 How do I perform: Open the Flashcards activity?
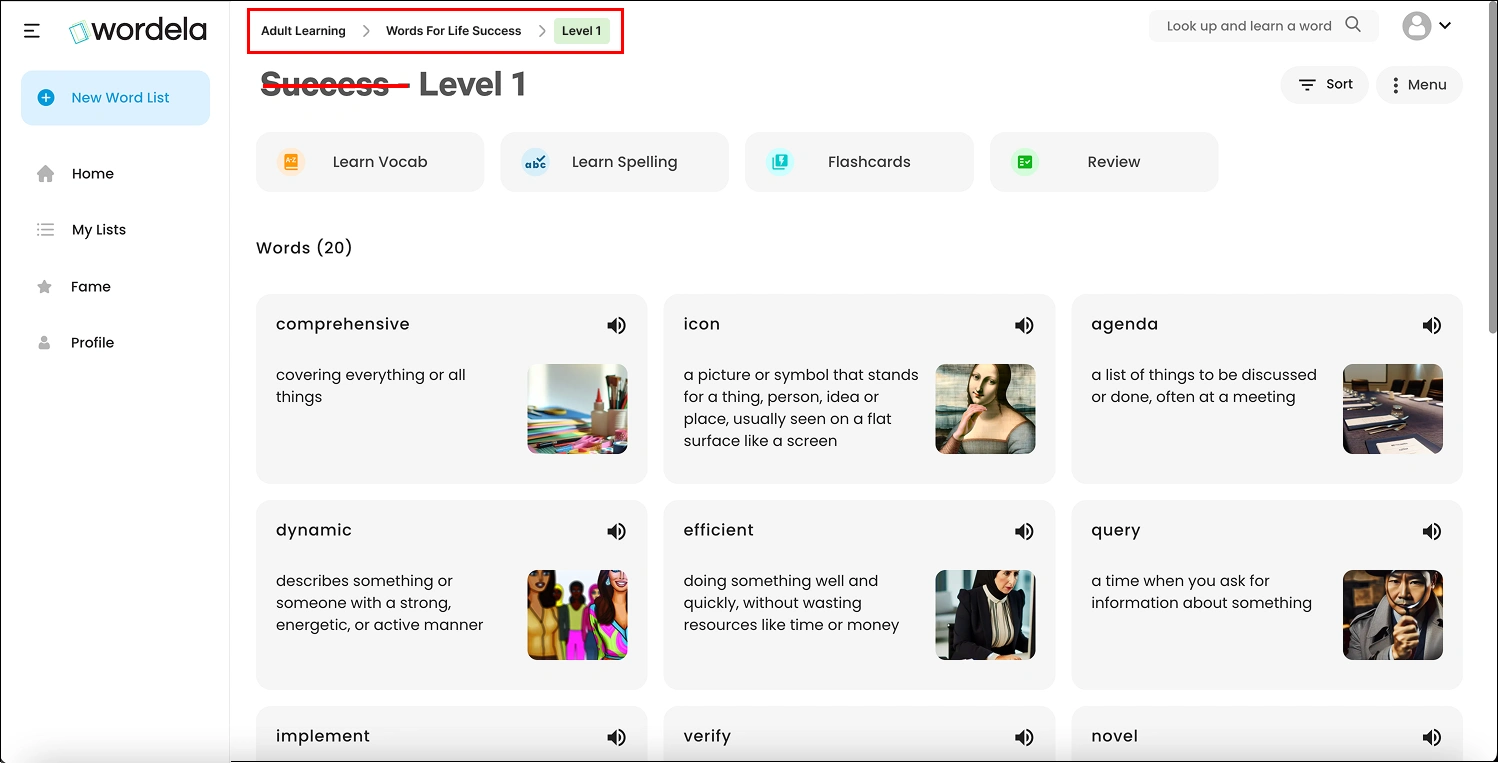859,162
